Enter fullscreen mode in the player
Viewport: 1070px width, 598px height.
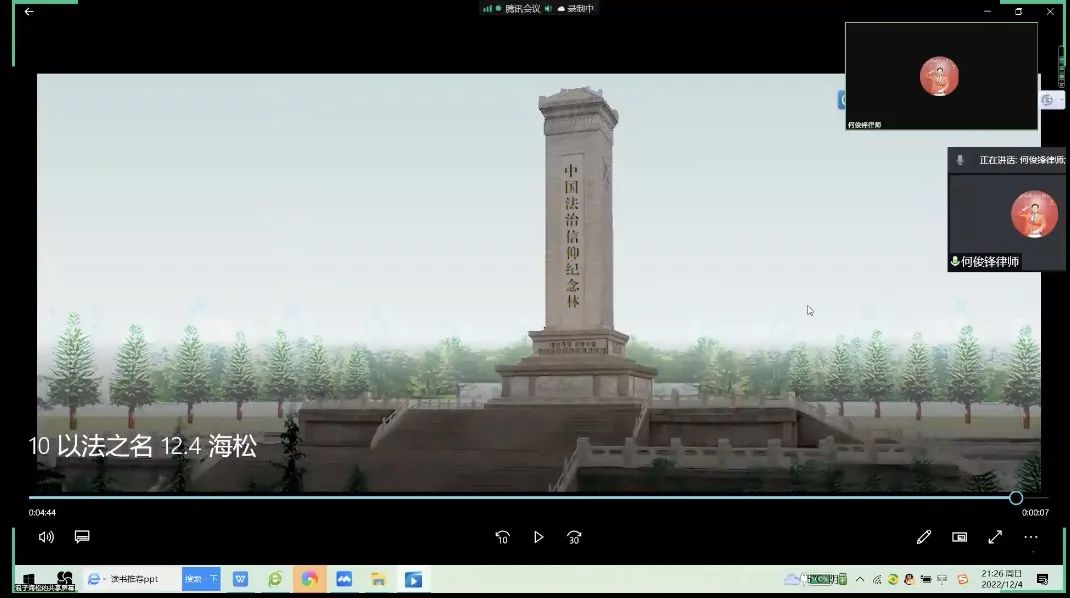tap(995, 537)
